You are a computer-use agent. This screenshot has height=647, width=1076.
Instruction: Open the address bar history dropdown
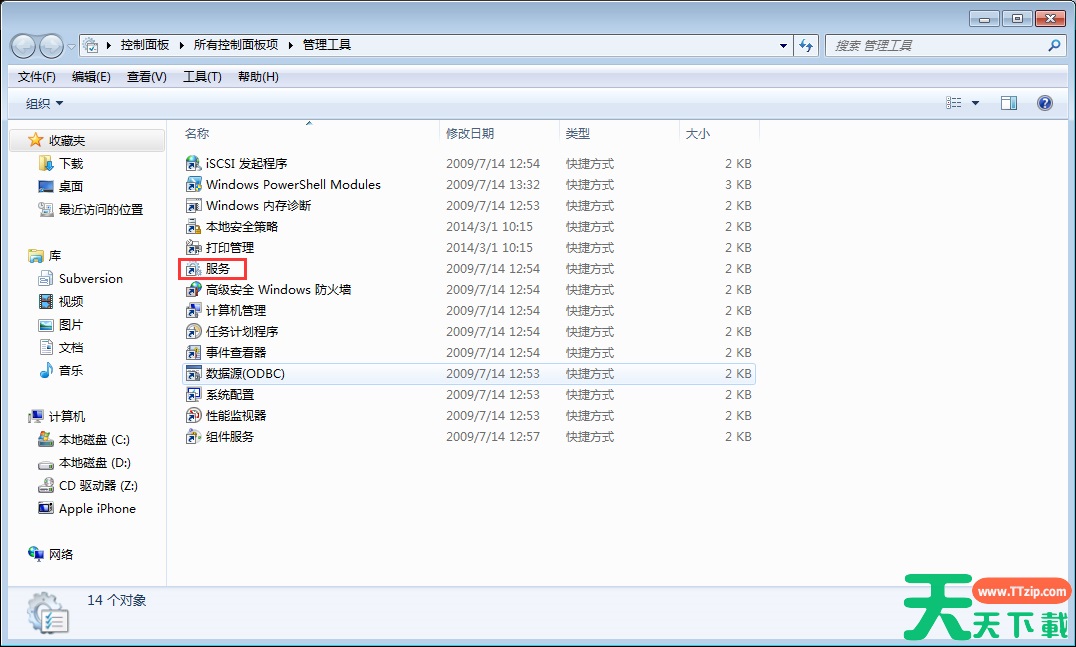click(783, 46)
